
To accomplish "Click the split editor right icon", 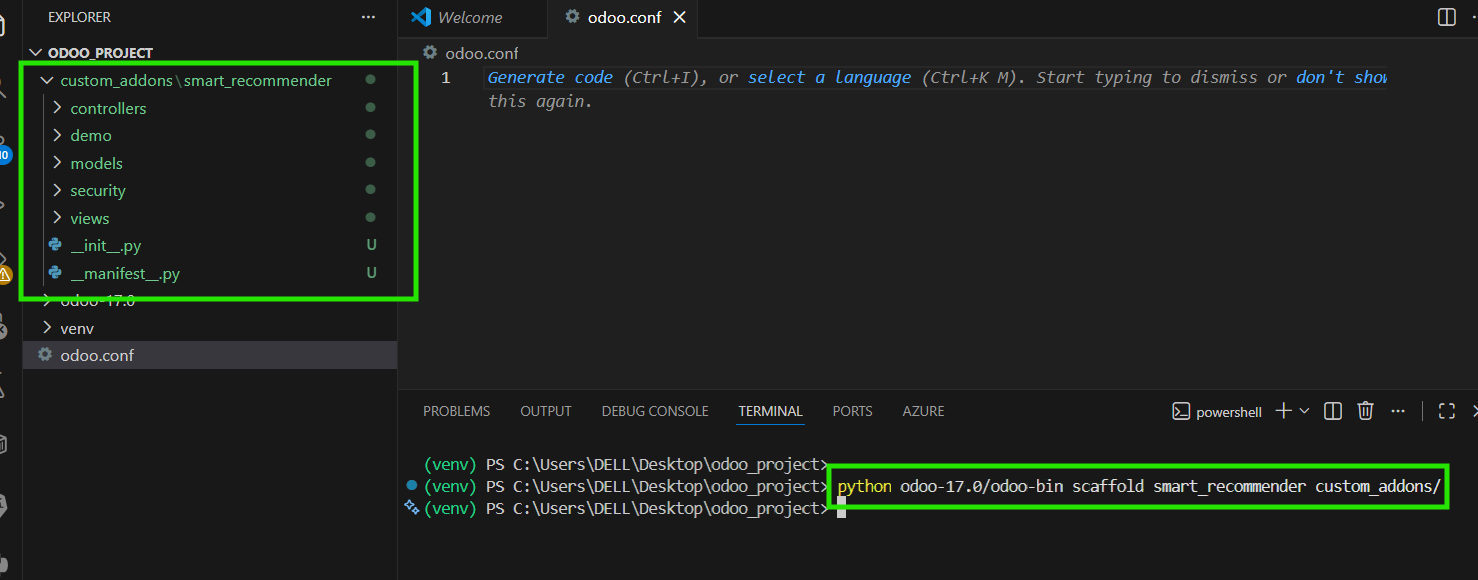I will (x=1446, y=17).
